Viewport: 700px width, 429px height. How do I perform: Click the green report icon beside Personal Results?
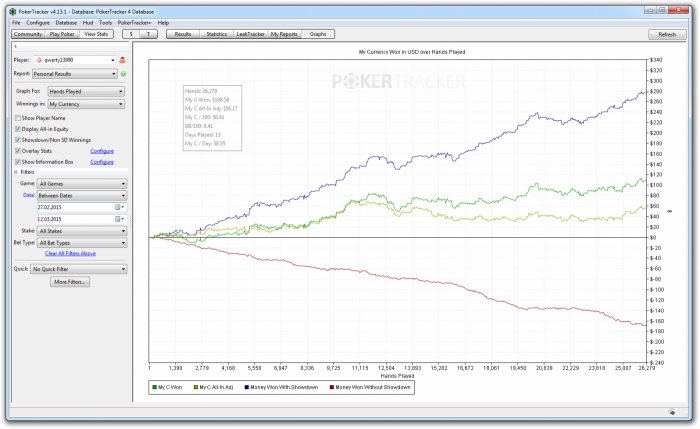click(123, 74)
